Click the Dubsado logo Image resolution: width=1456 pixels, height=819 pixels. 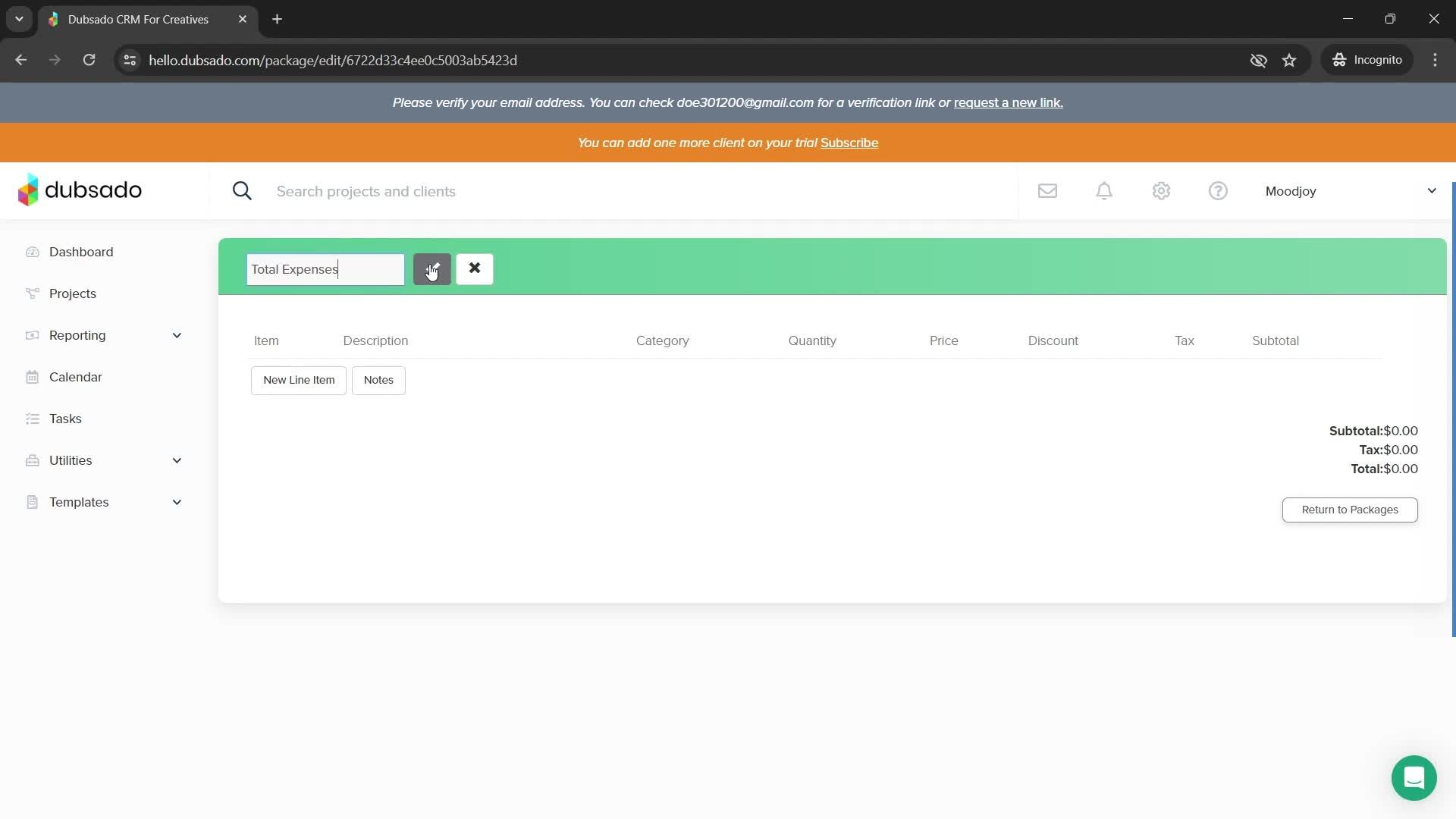click(80, 190)
